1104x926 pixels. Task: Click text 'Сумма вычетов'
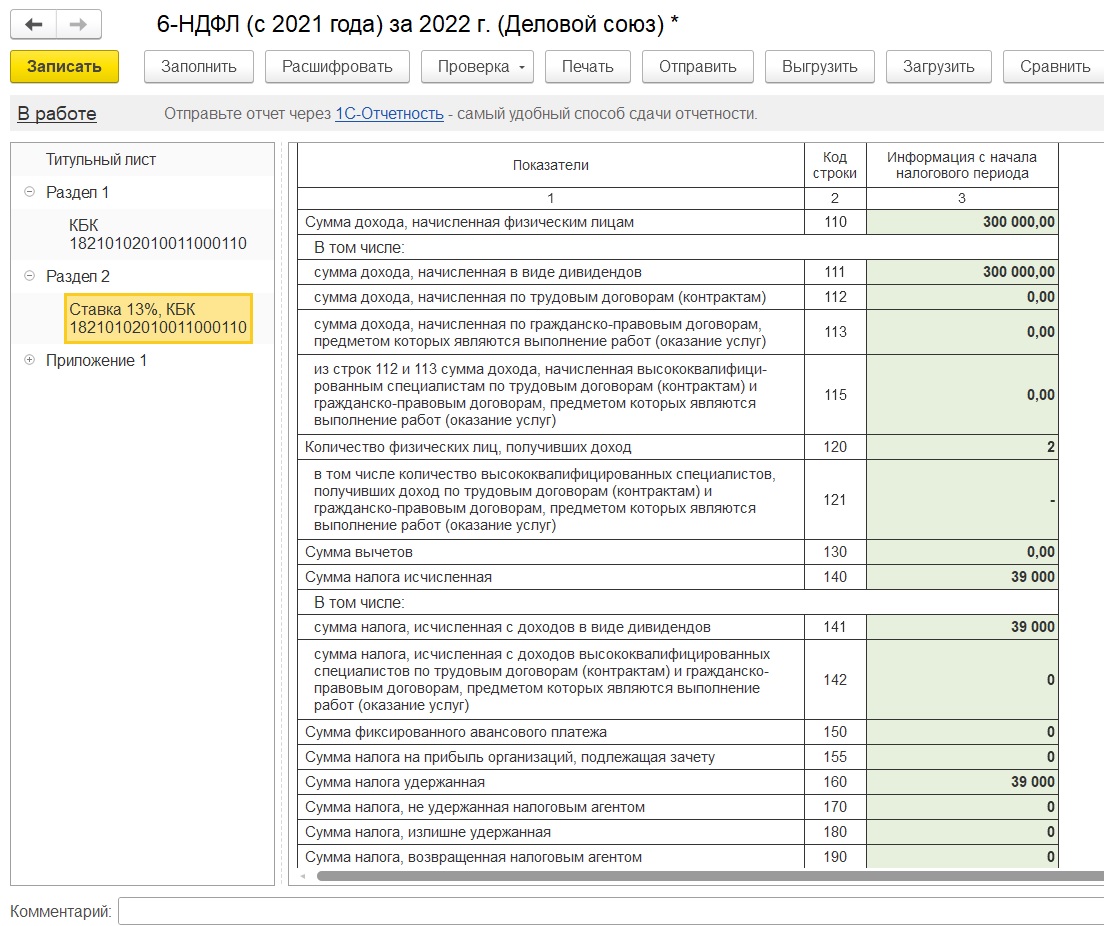pyautogui.click(x=358, y=552)
